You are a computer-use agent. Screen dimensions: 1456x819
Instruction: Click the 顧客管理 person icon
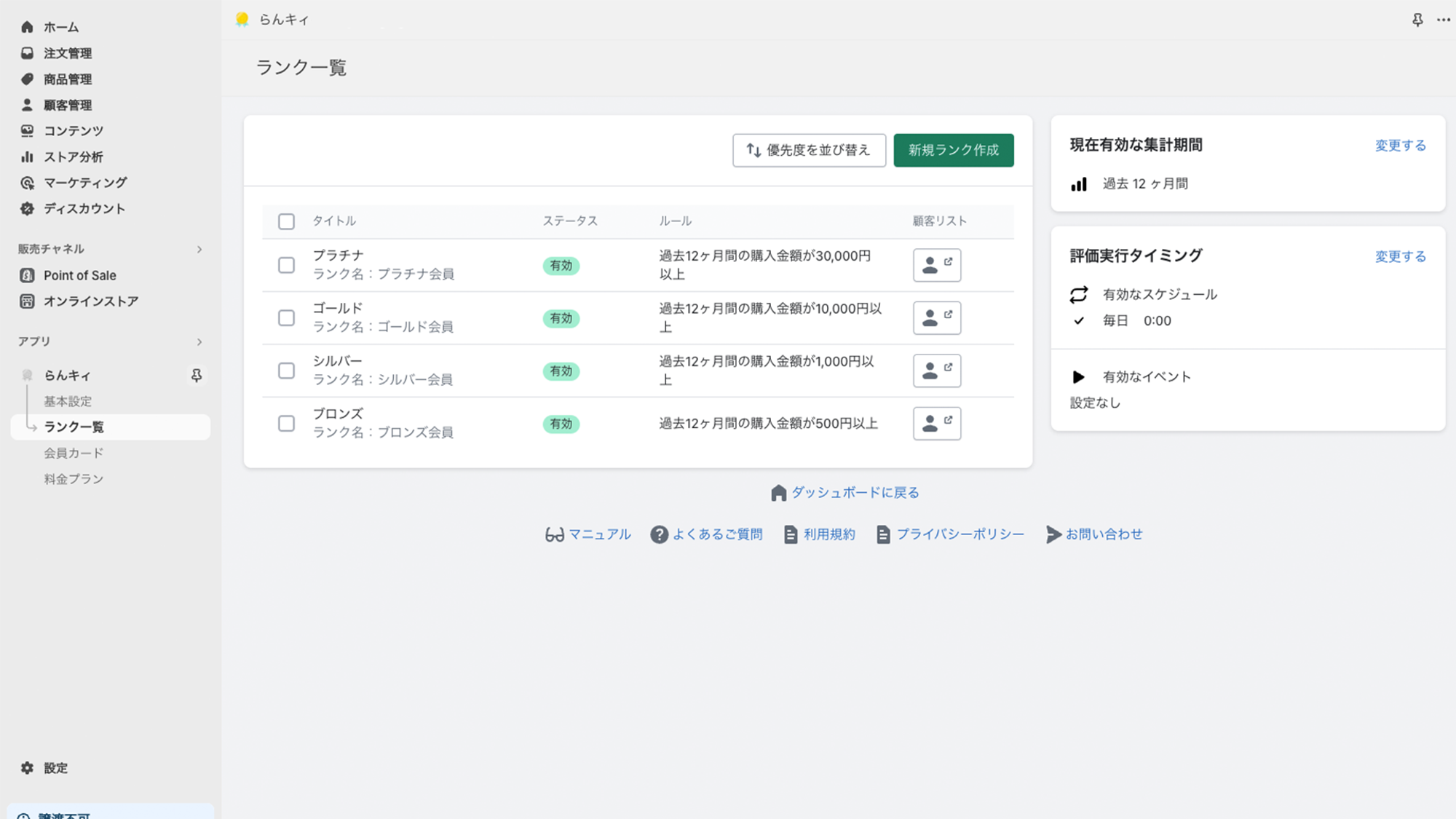pyautogui.click(x=27, y=105)
